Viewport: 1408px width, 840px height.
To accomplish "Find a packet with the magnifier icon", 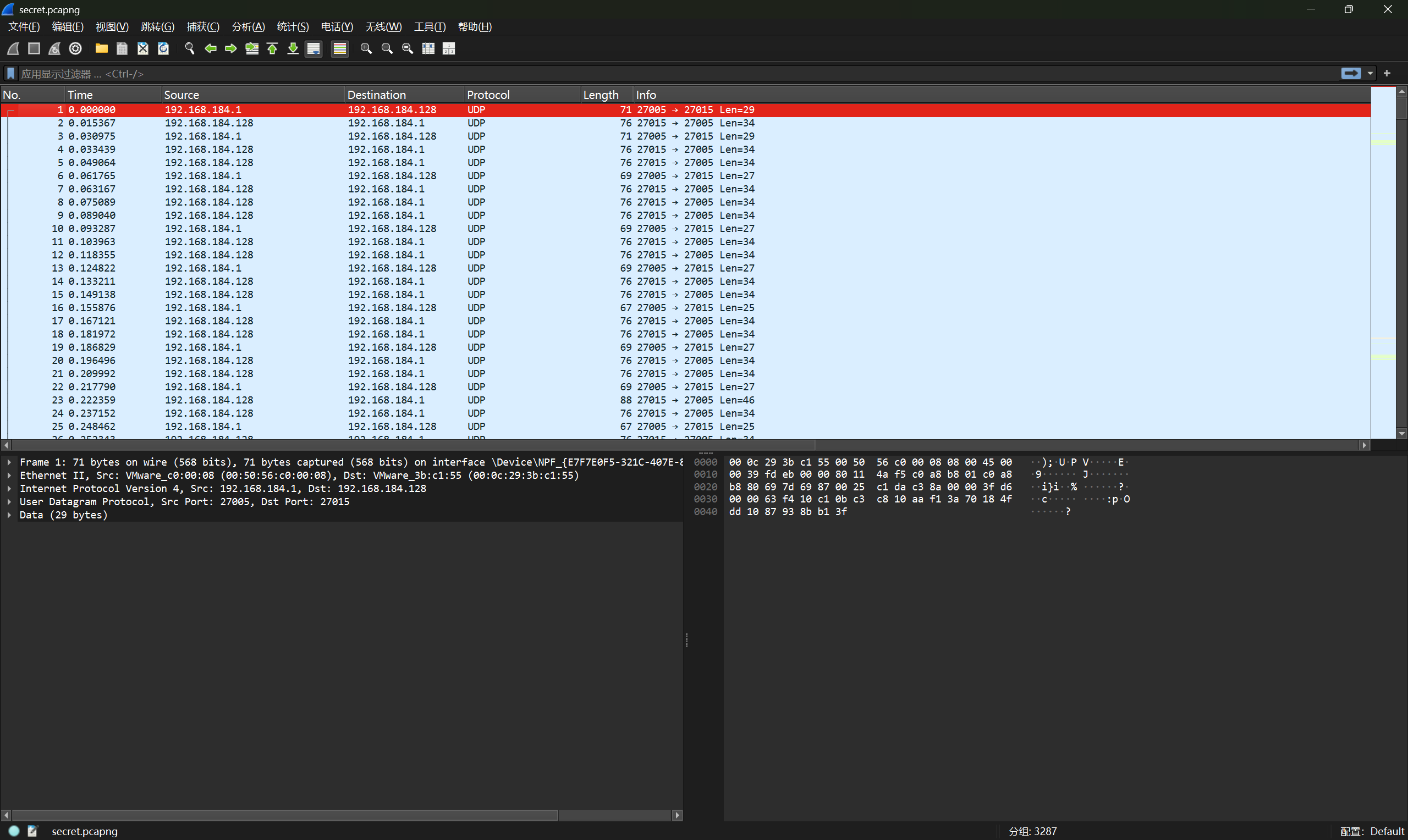I will (x=190, y=49).
